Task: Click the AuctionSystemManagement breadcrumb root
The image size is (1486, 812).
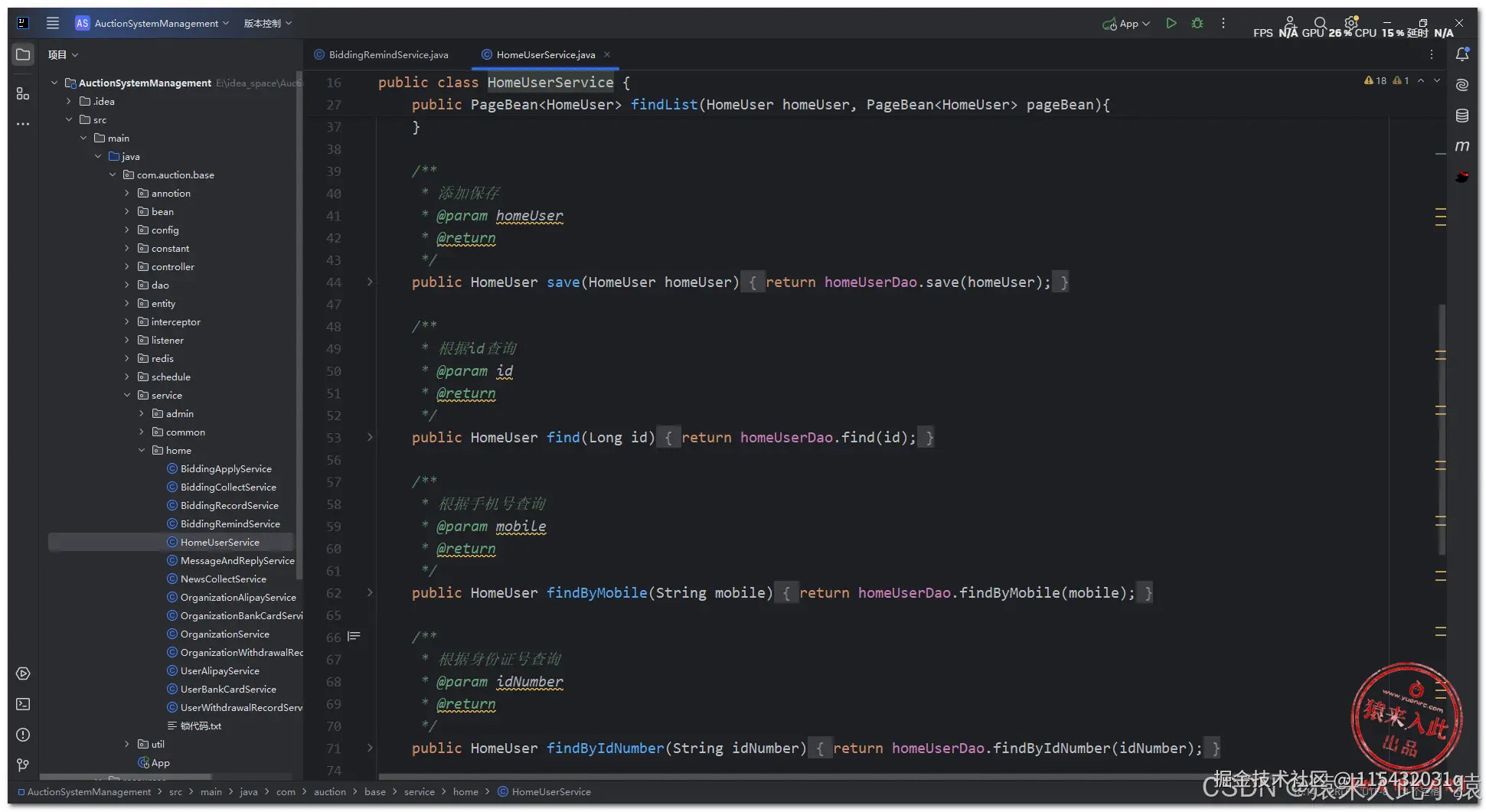Action: coord(84,791)
